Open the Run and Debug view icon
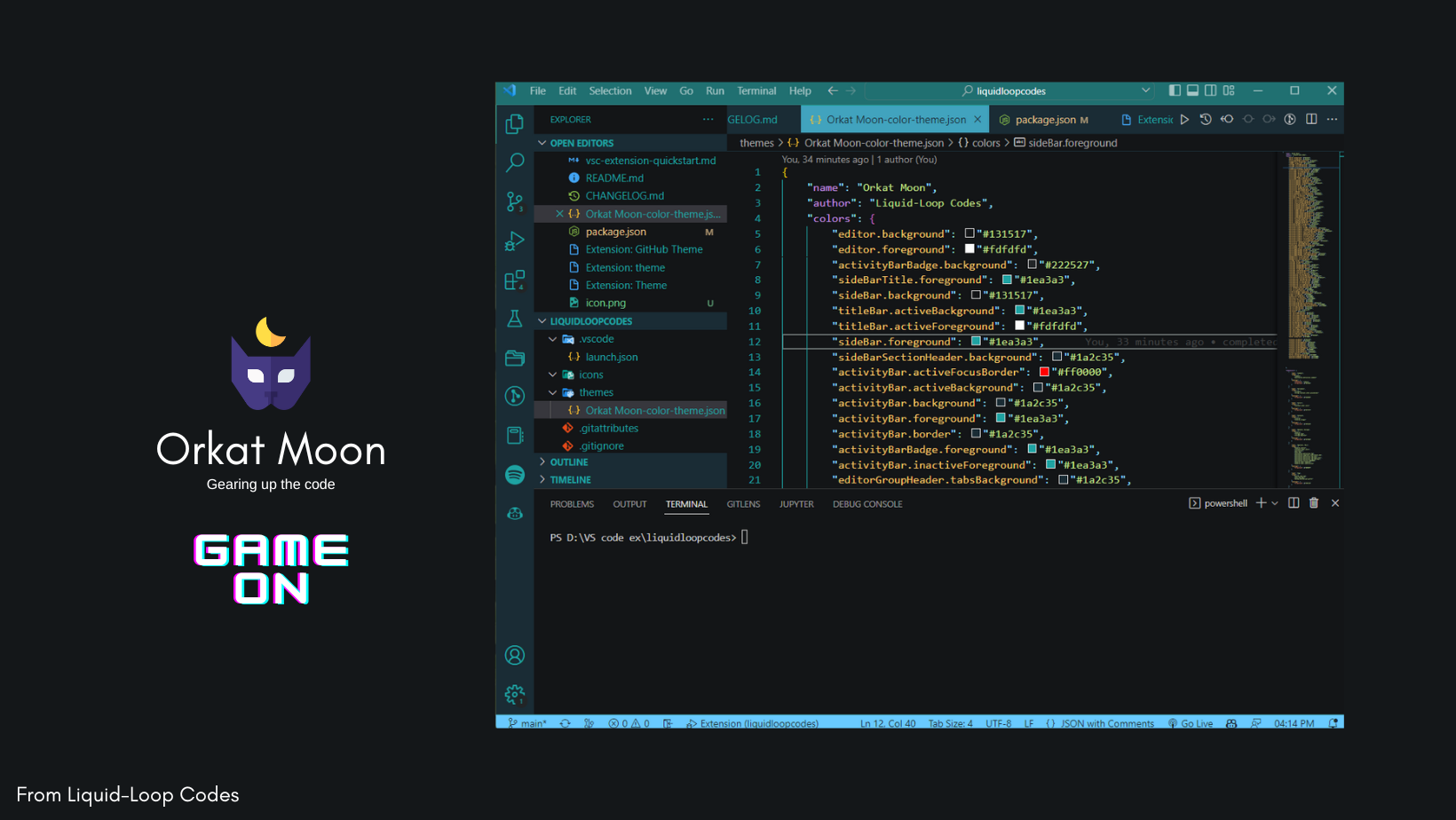This screenshot has width=1456, height=820. click(514, 240)
